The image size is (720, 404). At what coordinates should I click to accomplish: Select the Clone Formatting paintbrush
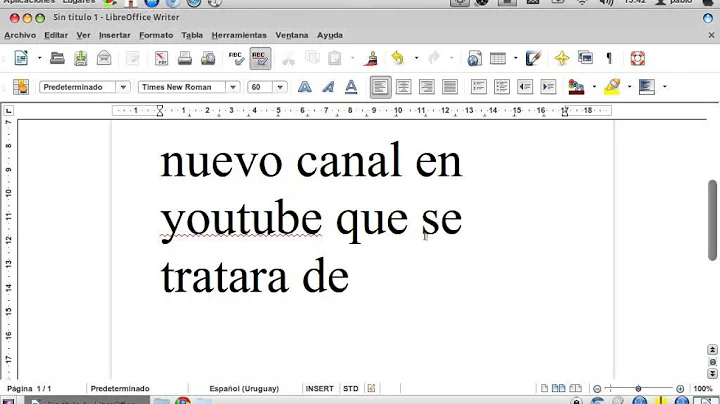point(372,58)
